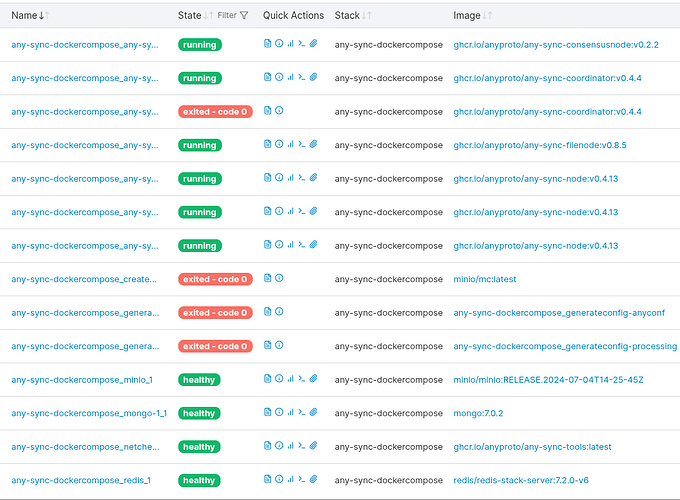Open the any-sync-tools:latest image link
Viewport: 680px width, 500px height.
pyautogui.click(x=532, y=447)
